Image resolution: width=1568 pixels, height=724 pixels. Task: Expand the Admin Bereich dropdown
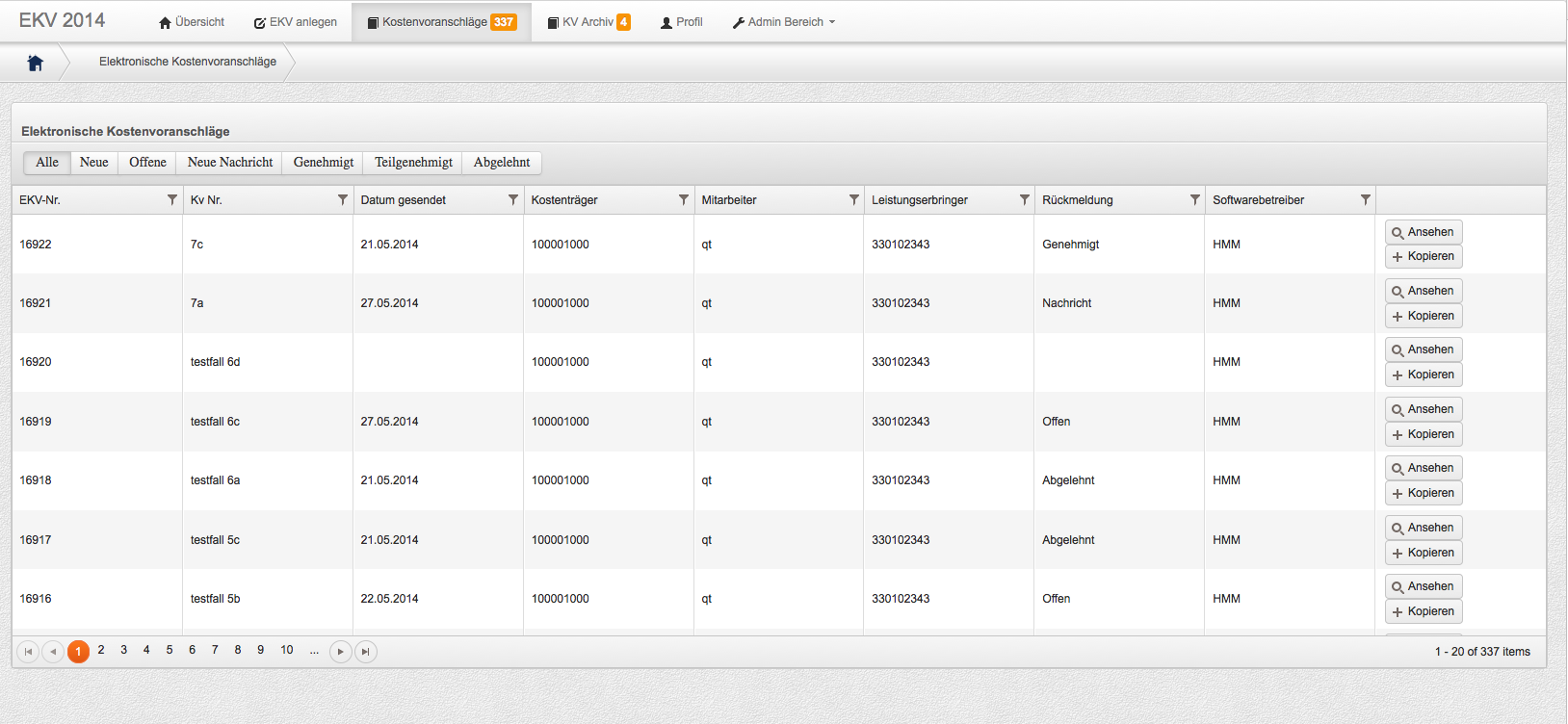pos(784,22)
